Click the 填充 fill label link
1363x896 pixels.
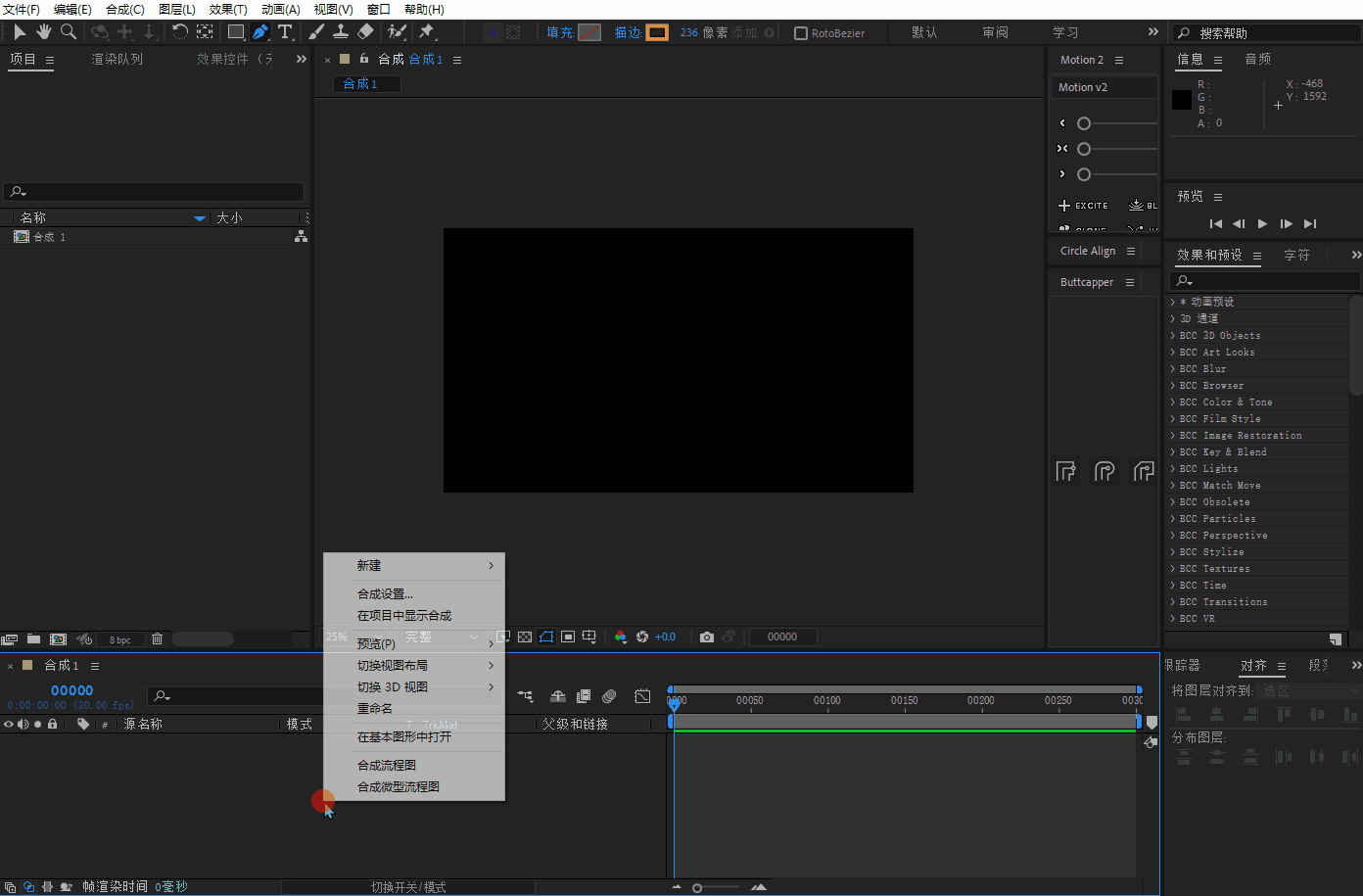pyautogui.click(x=560, y=32)
